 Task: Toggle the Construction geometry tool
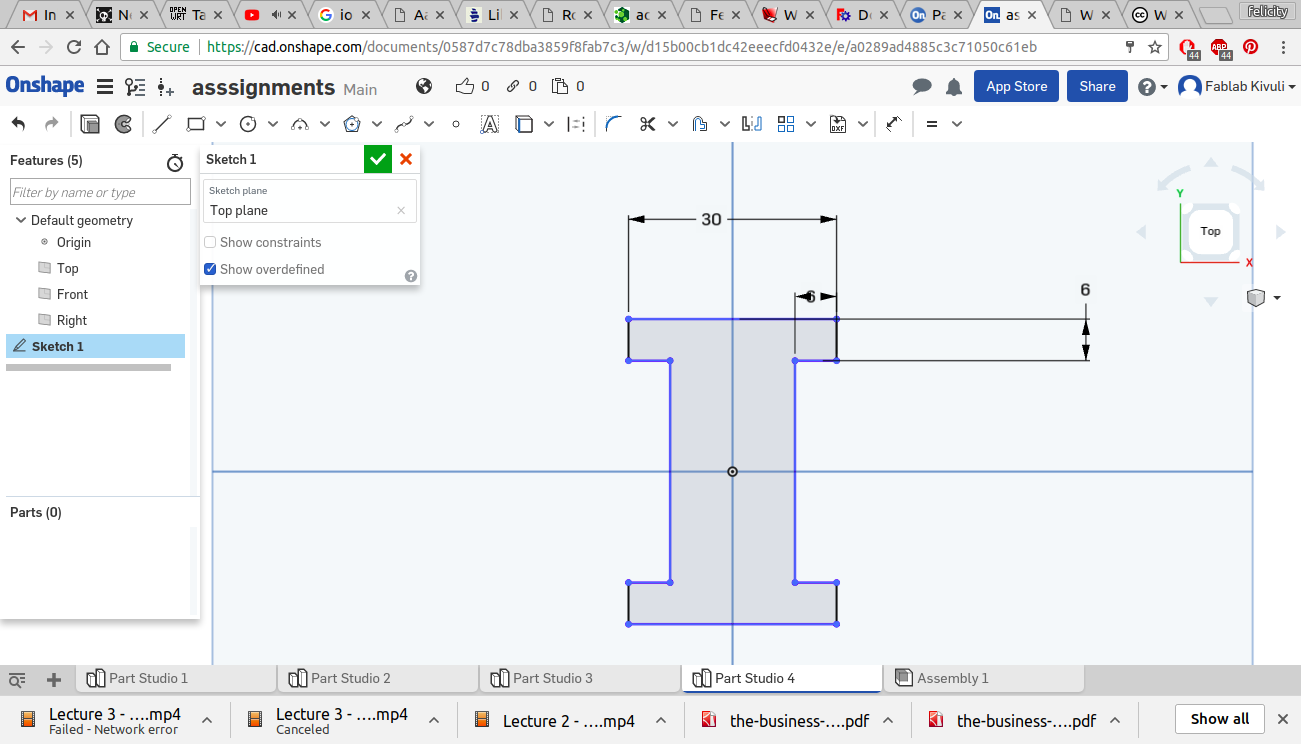pyautogui.click(x=576, y=124)
